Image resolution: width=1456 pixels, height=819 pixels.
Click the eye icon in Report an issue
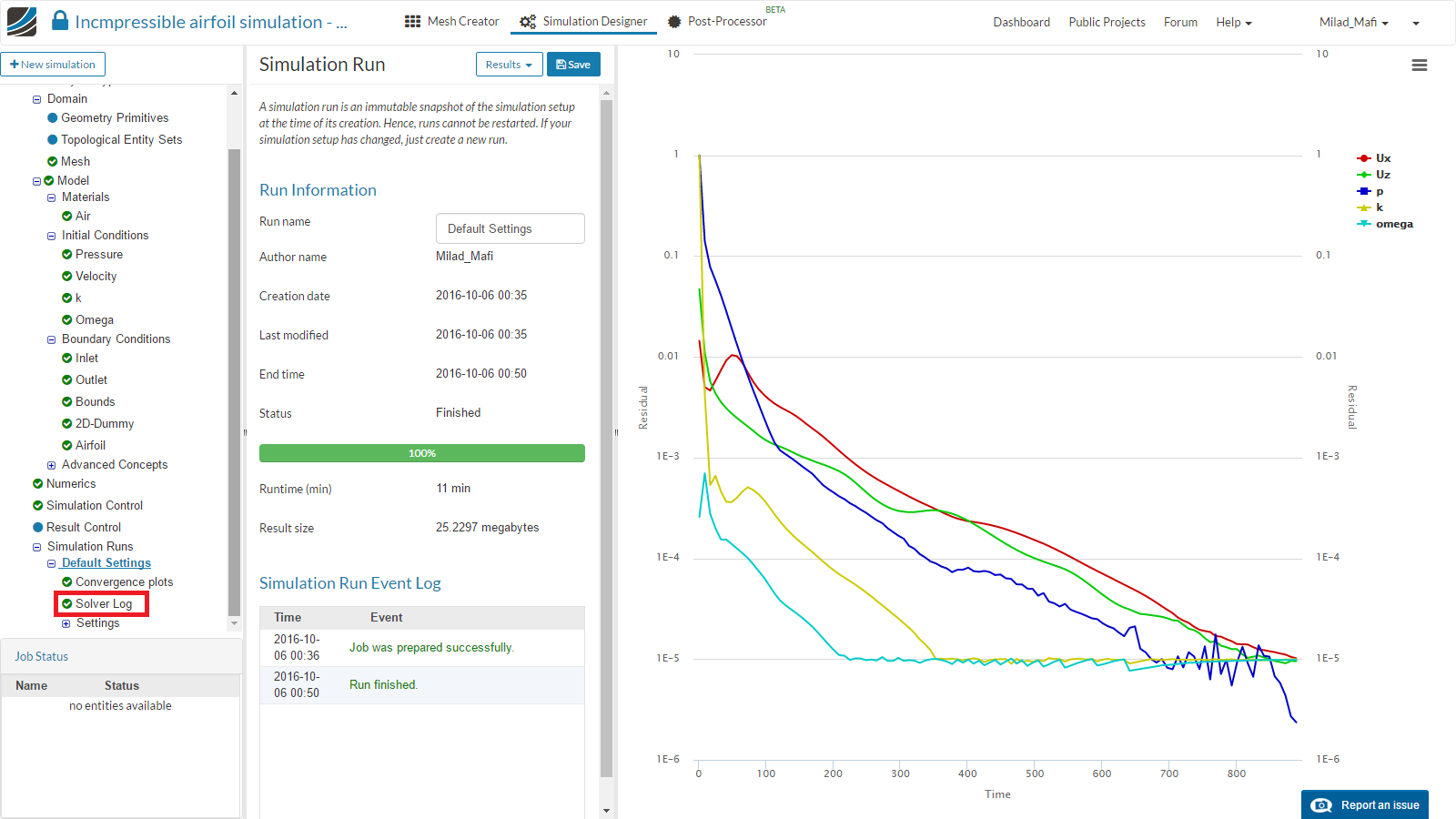point(1320,805)
